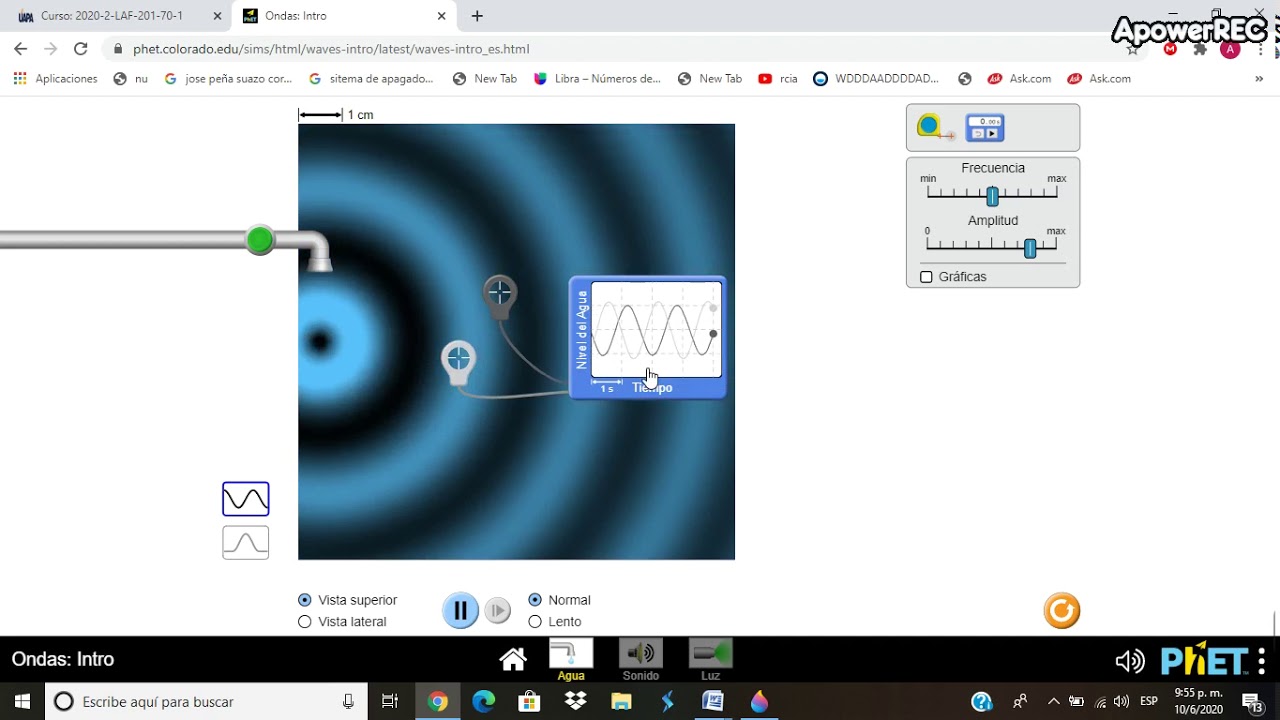Open Word from the taskbar
The image size is (1280, 720).
tap(713, 702)
